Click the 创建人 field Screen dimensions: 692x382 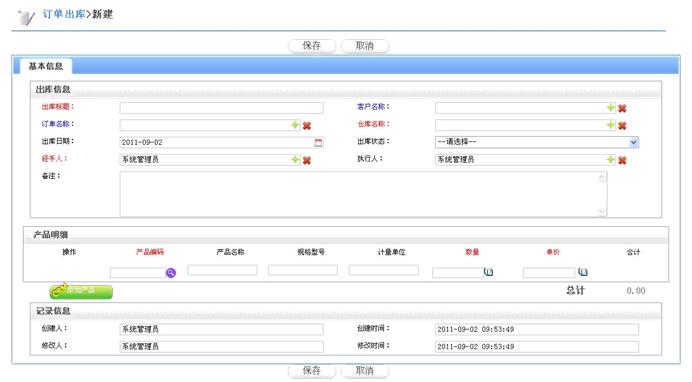(222, 329)
